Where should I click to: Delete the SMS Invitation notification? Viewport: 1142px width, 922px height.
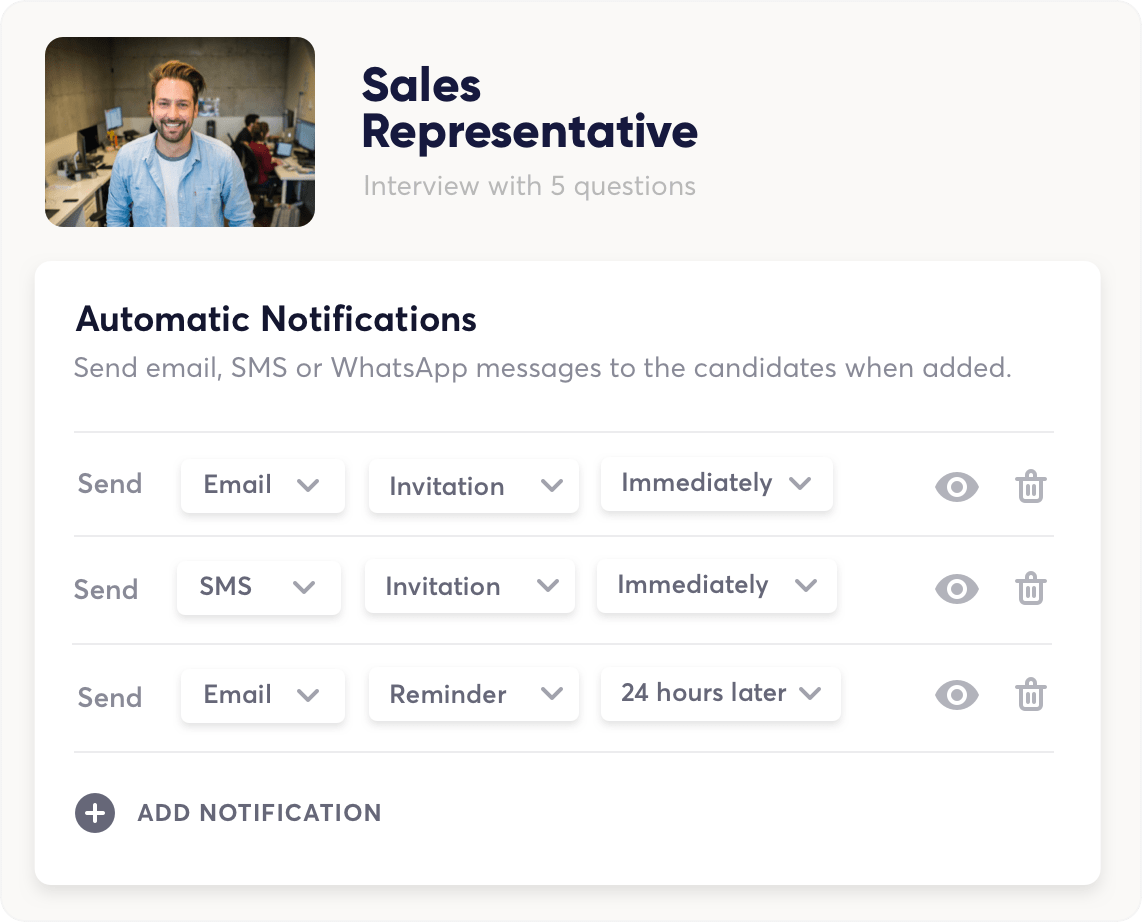tap(1031, 588)
